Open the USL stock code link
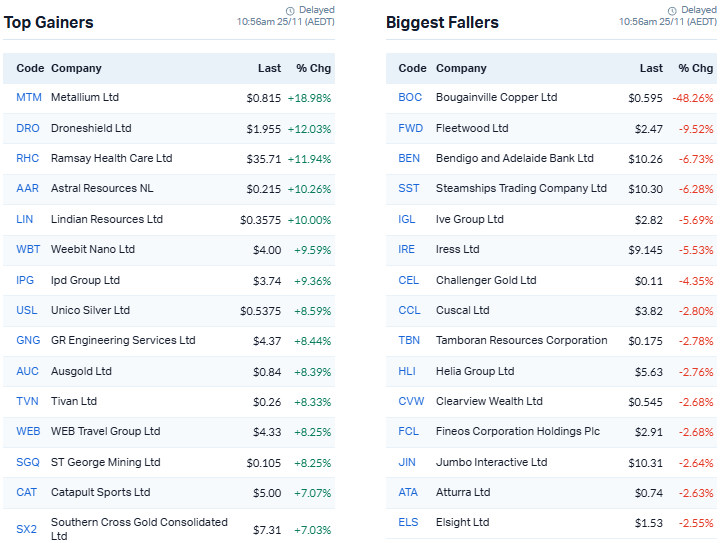 pyautogui.click(x=27, y=310)
